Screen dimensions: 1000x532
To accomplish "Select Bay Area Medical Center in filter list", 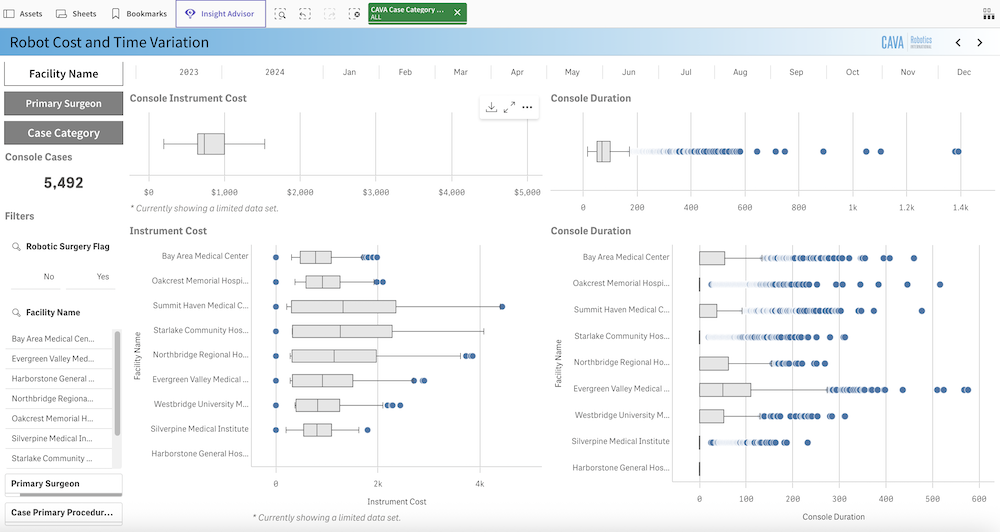I will [54, 339].
